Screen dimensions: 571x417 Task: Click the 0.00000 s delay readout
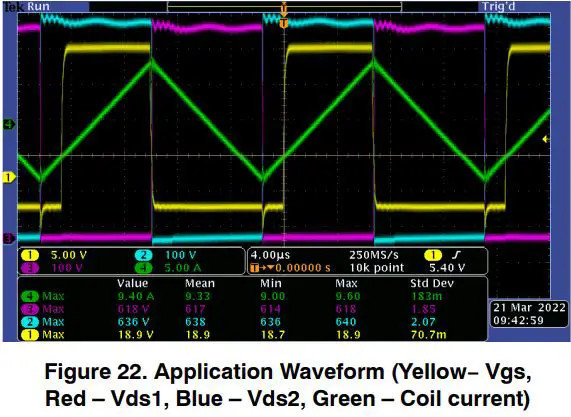pos(303,268)
